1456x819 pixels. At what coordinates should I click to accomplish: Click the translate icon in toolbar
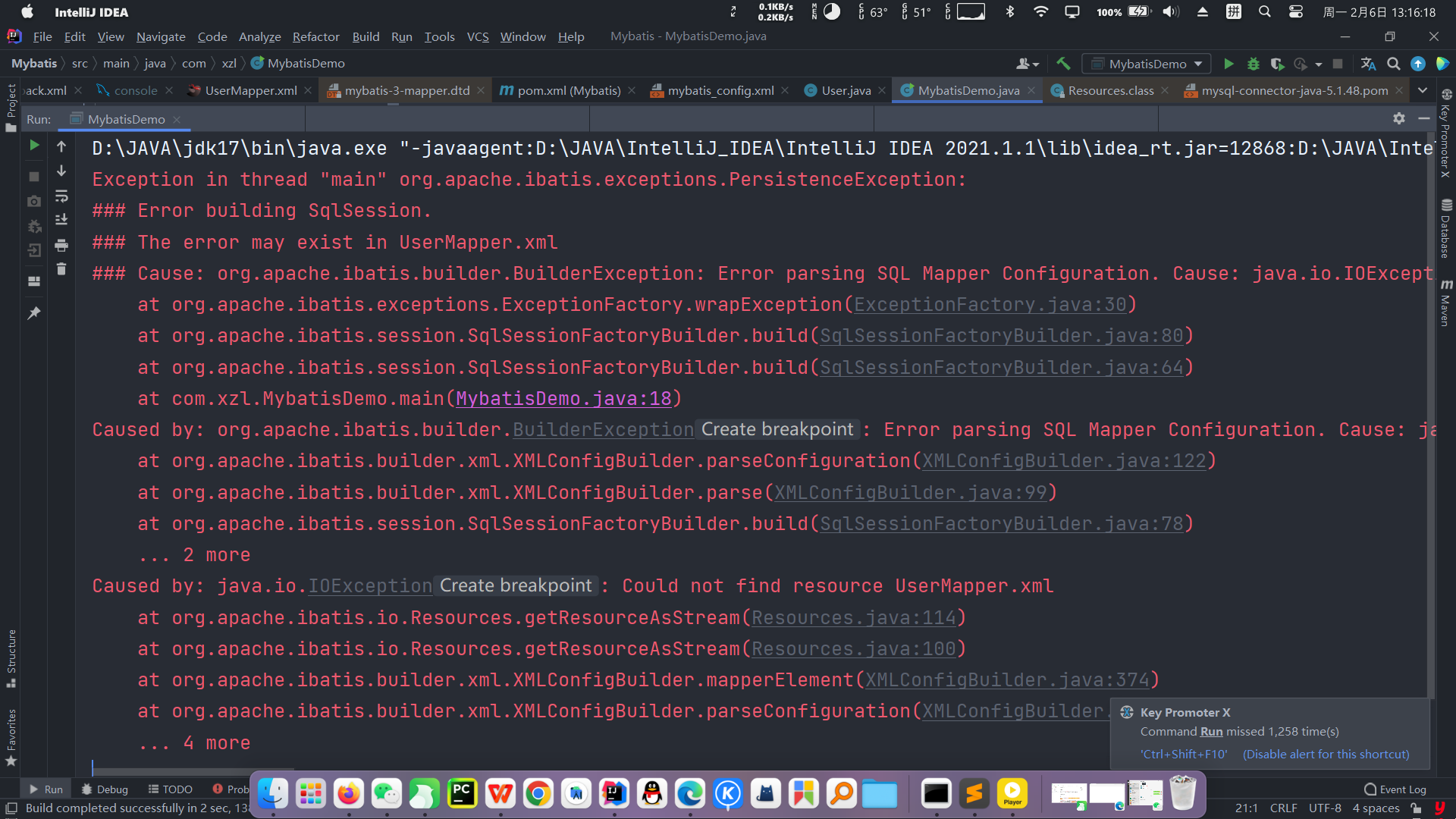(1368, 64)
